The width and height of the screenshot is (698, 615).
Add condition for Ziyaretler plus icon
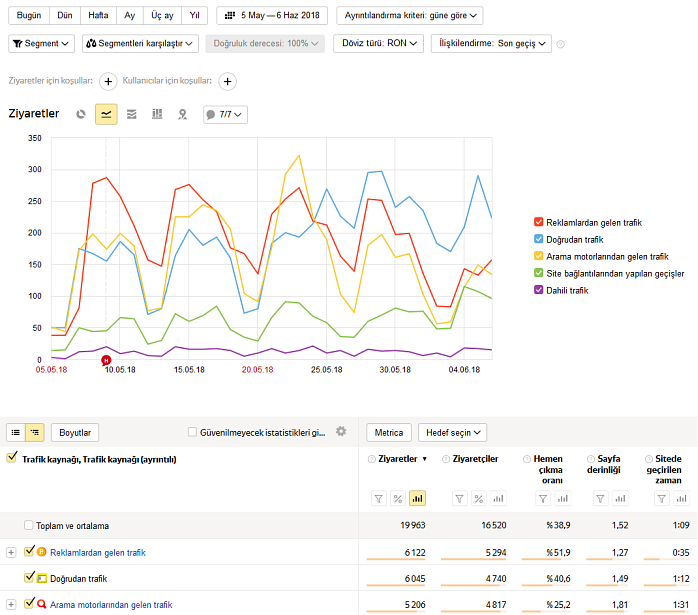[x=108, y=81]
